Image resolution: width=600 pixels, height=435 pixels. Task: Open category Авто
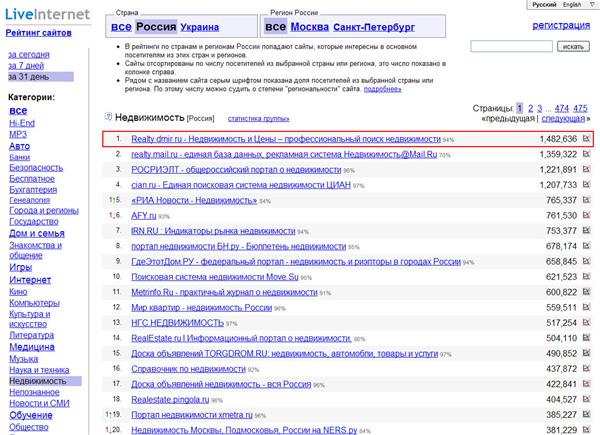coord(20,146)
